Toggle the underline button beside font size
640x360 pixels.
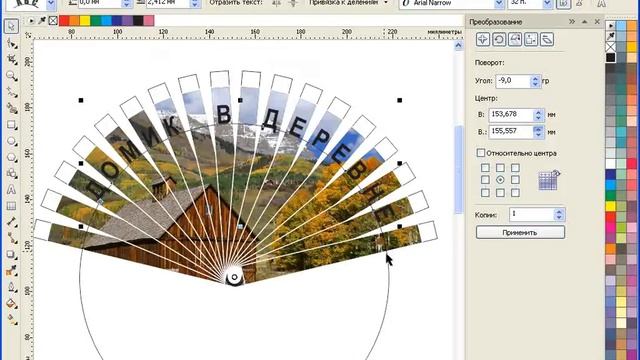(x=563, y=4)
